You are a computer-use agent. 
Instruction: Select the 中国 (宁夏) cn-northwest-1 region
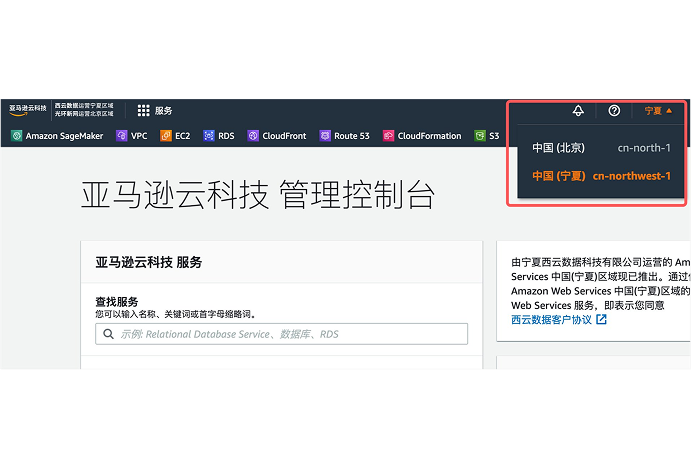point(600,176)
